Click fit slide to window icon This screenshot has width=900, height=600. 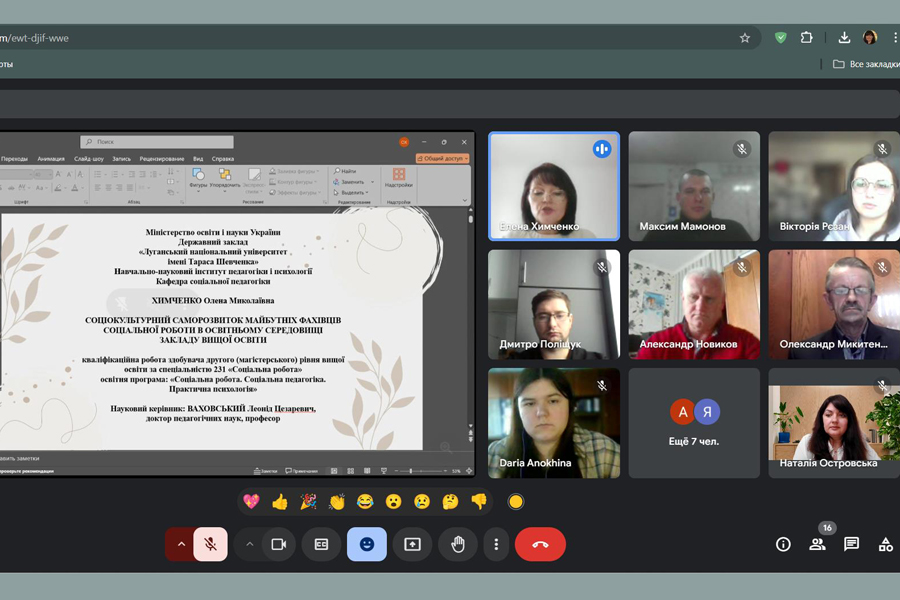pos(469,471)
